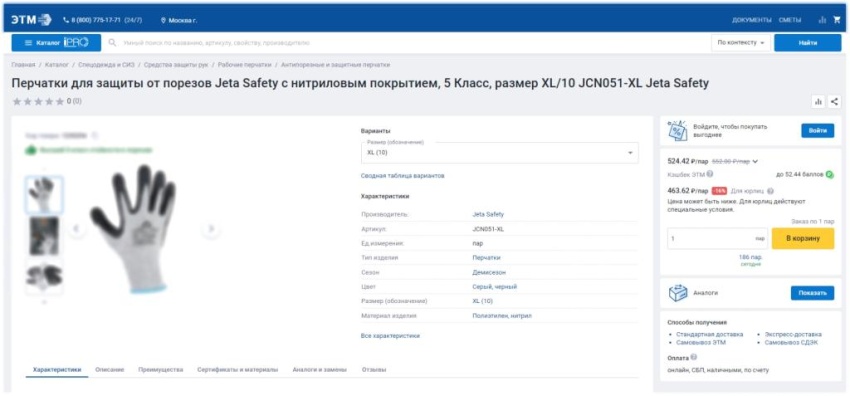Switch to the Описание tab
The image size is (850, 396).
pos(110,369)
